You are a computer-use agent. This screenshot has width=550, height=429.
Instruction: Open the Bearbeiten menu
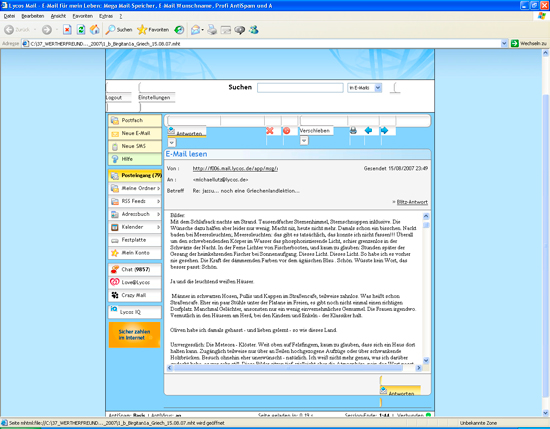point(33,16)
